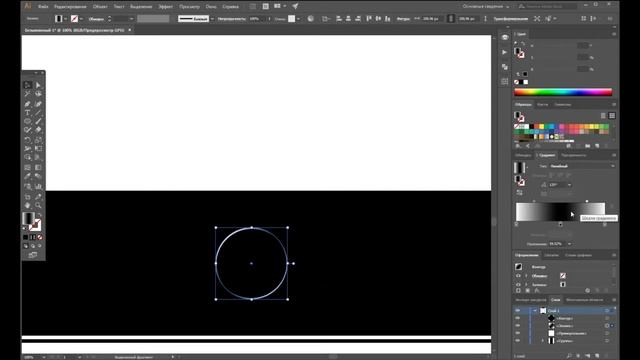Click the GPU rocket icon in menu bar
The image size is (640, 360).
click(295, 6)
